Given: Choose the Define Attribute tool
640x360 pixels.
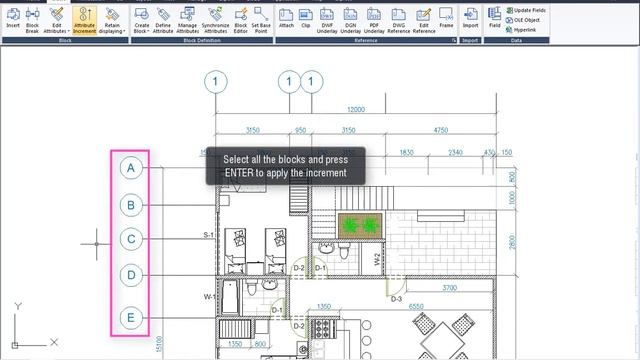Looking at the screenshot, I should point(163,20).
